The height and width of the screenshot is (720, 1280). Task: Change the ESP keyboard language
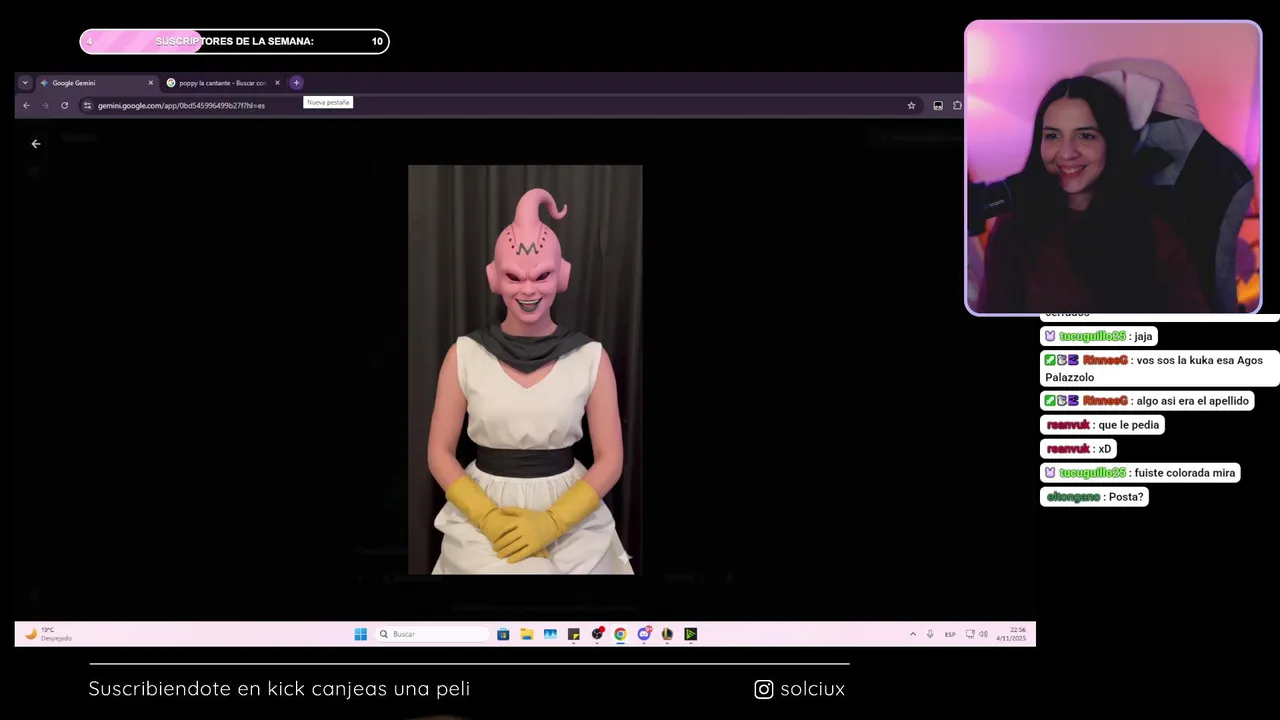[x=950, y=634]
